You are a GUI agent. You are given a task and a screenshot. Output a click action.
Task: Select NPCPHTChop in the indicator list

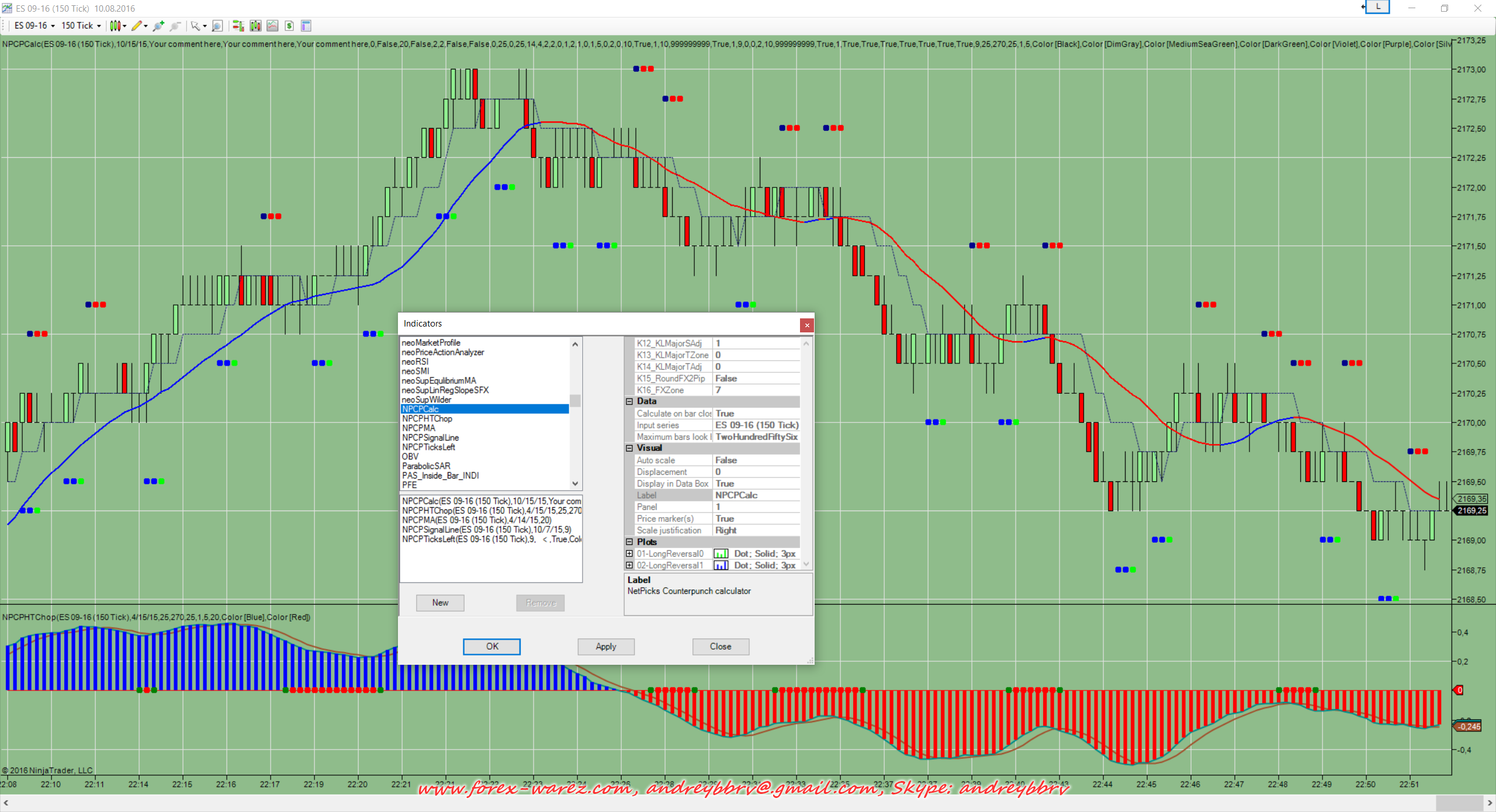[x=427, y=419]
